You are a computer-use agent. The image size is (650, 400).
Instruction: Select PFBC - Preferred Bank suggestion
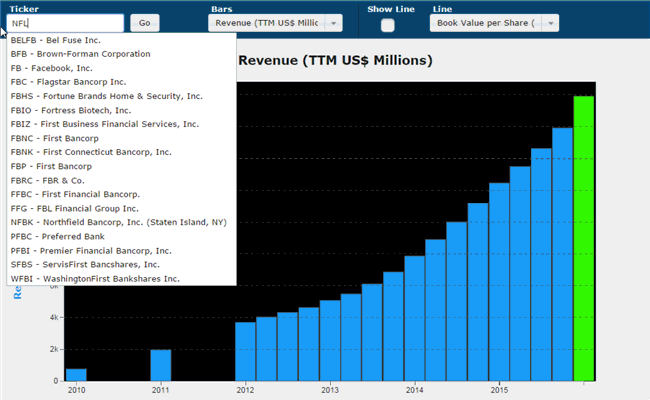tap(121, 236)
